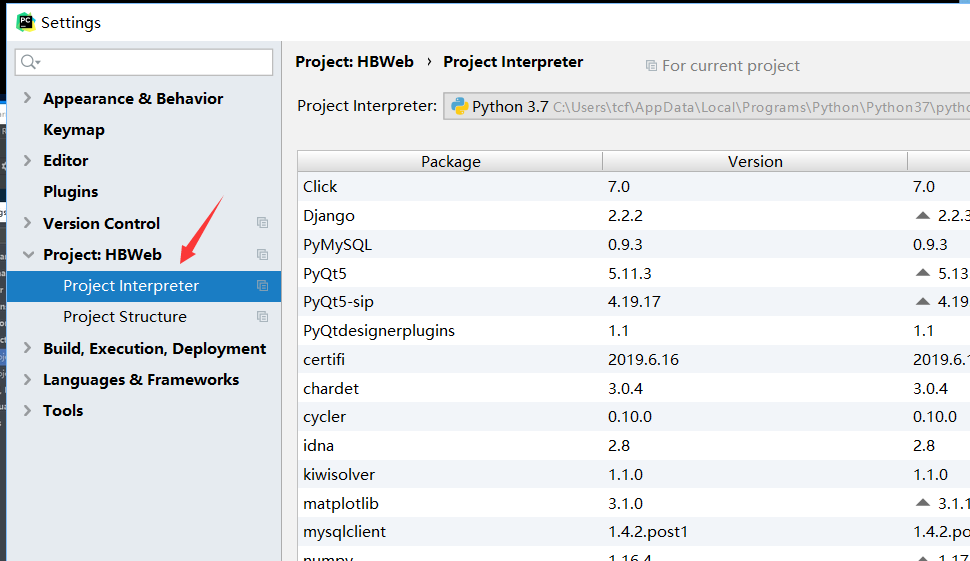970x561 pixels.
Task: Open the Project Interpreter dropdown
Action: (x=706, y=106)
